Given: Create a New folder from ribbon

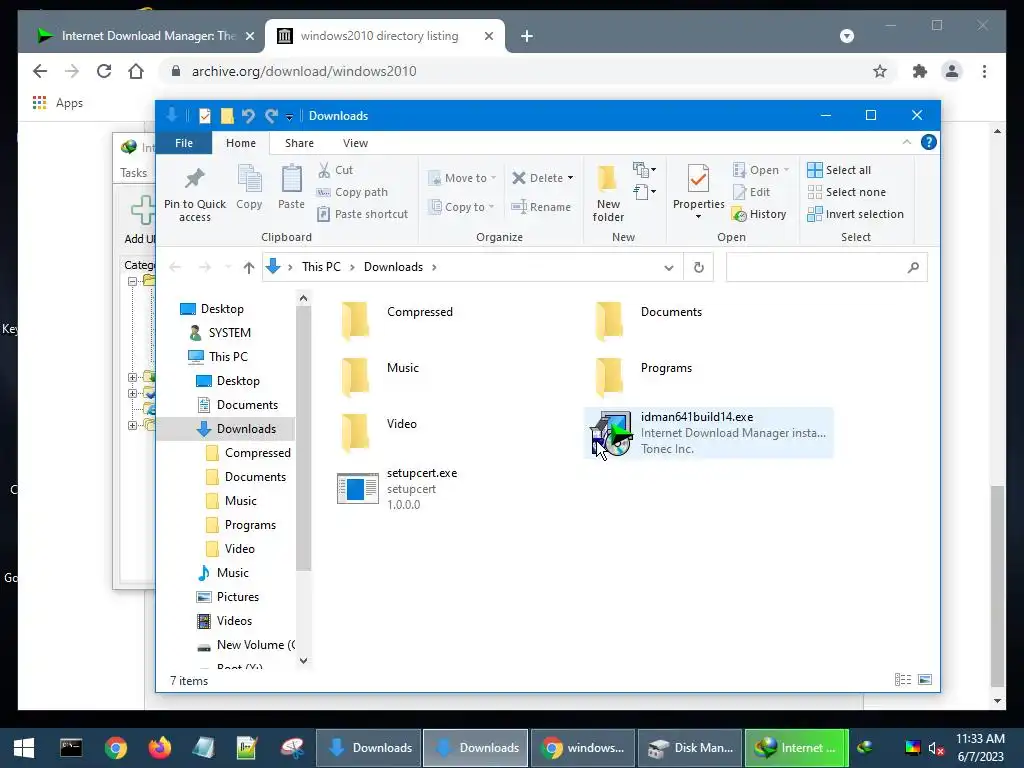Looking at the screenshot, I should (x=608, y=193).
